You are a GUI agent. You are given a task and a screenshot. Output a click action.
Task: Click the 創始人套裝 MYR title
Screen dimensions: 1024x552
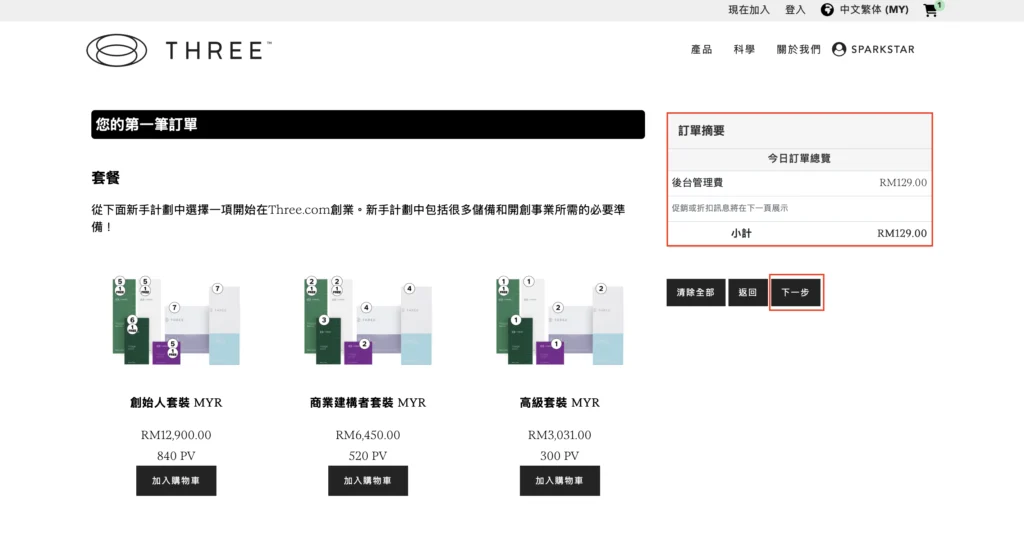176,403
